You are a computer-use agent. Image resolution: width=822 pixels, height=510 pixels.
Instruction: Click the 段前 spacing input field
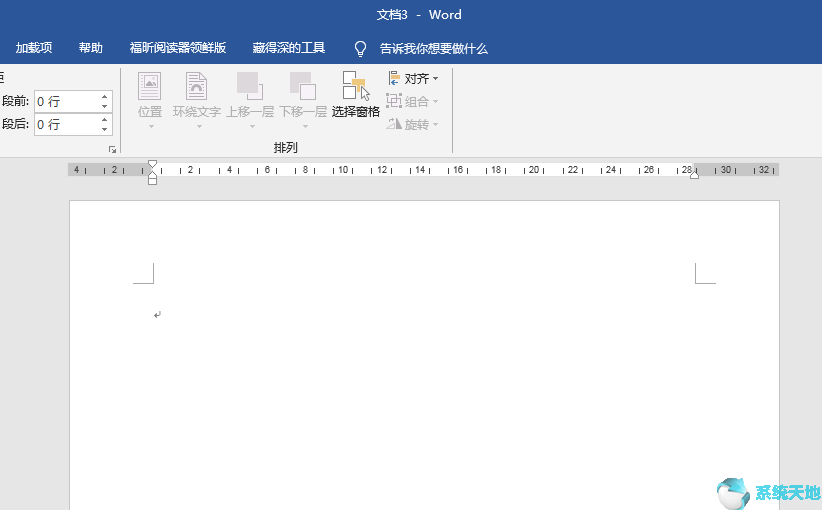[66, 102]
